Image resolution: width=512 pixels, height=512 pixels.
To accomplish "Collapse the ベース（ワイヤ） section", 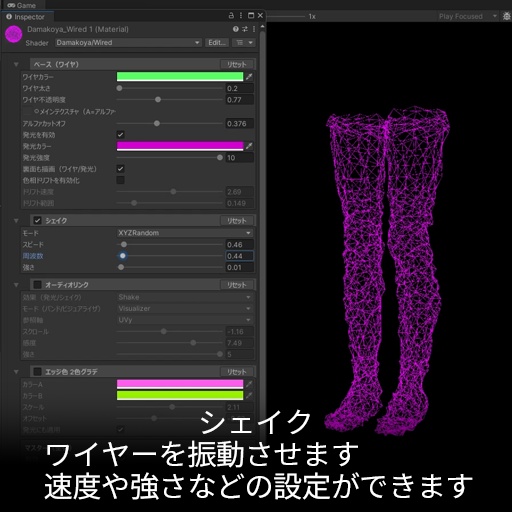I will tap(16, 64).
